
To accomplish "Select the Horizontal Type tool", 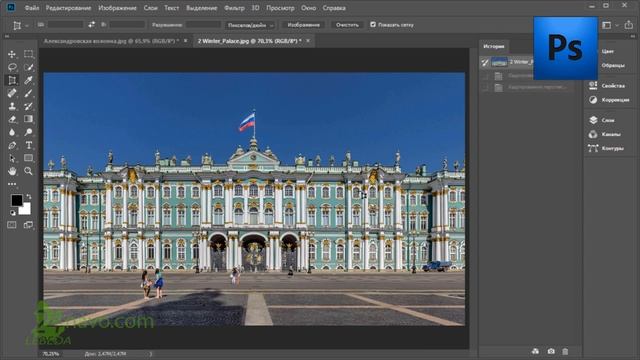I will 29,145.
